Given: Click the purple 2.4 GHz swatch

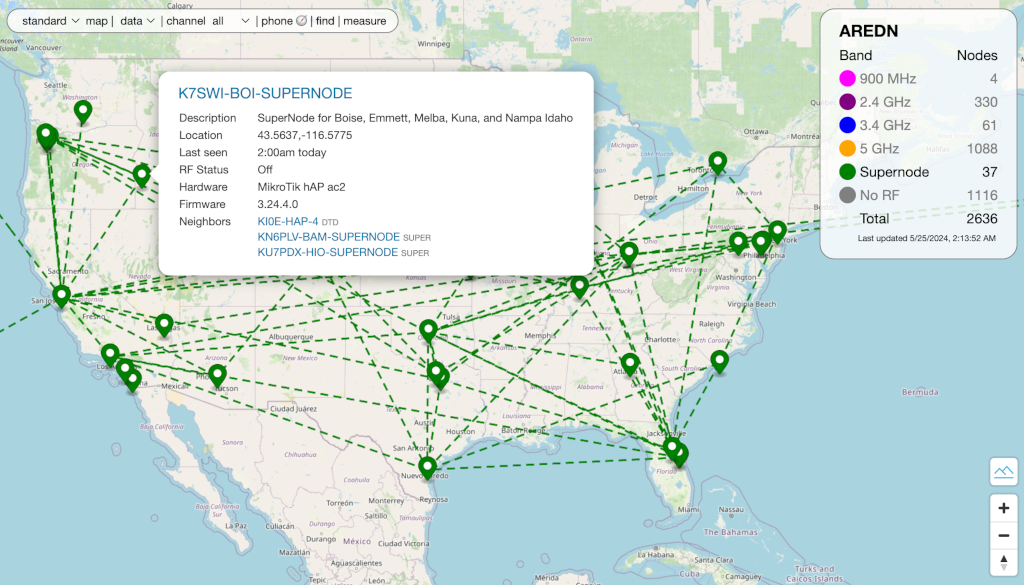Looking at the screenshot, I should (847, 102).
